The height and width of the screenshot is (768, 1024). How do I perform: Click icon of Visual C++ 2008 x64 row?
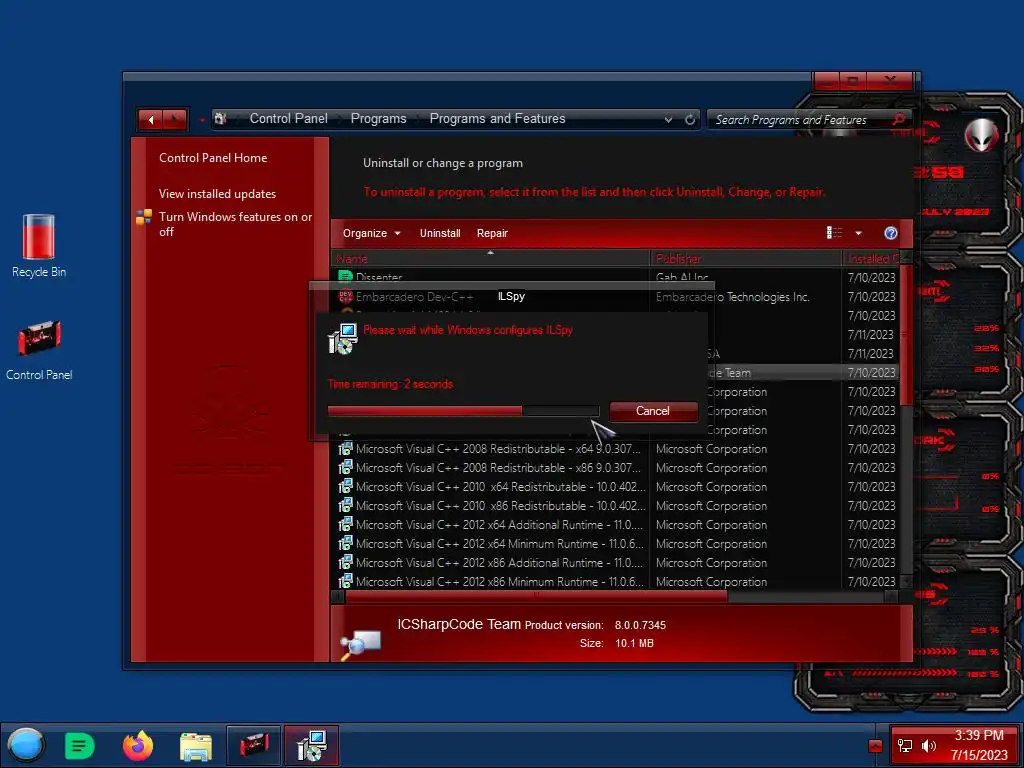(x=345, y=449)
